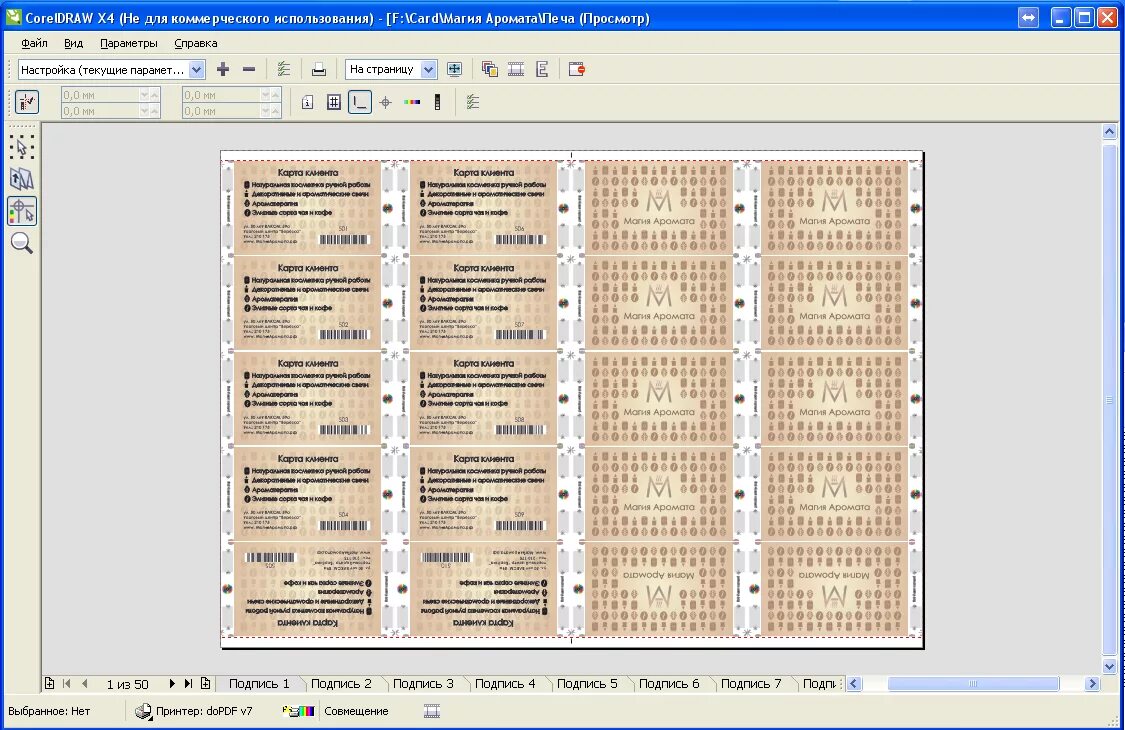Toggle registration marks printing button

click(x=386, y=102)
